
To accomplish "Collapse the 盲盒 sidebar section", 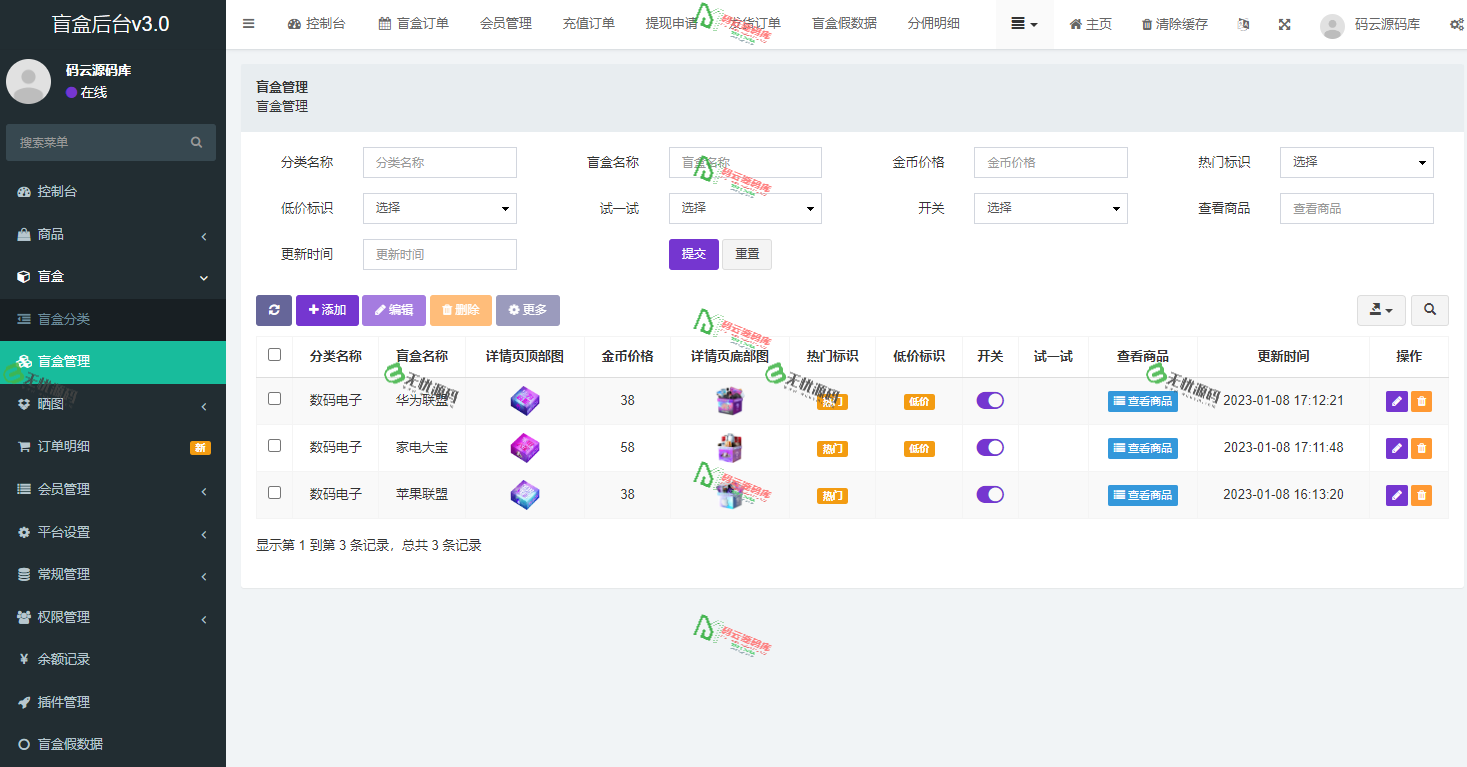I will [110, 277].
